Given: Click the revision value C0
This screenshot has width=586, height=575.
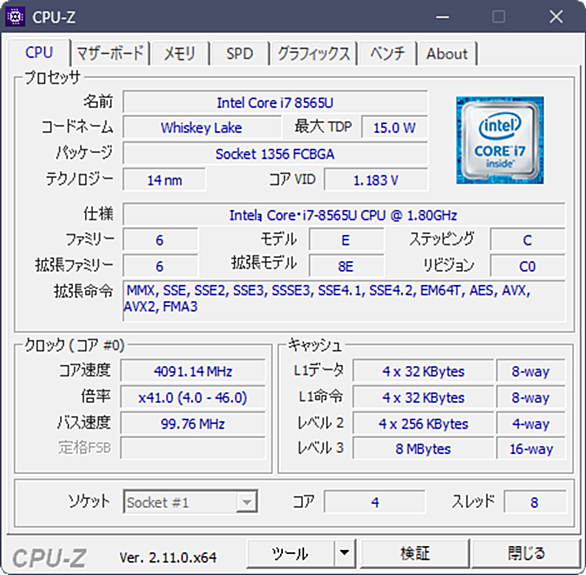Looking at the screenshot, I should 527,266.
